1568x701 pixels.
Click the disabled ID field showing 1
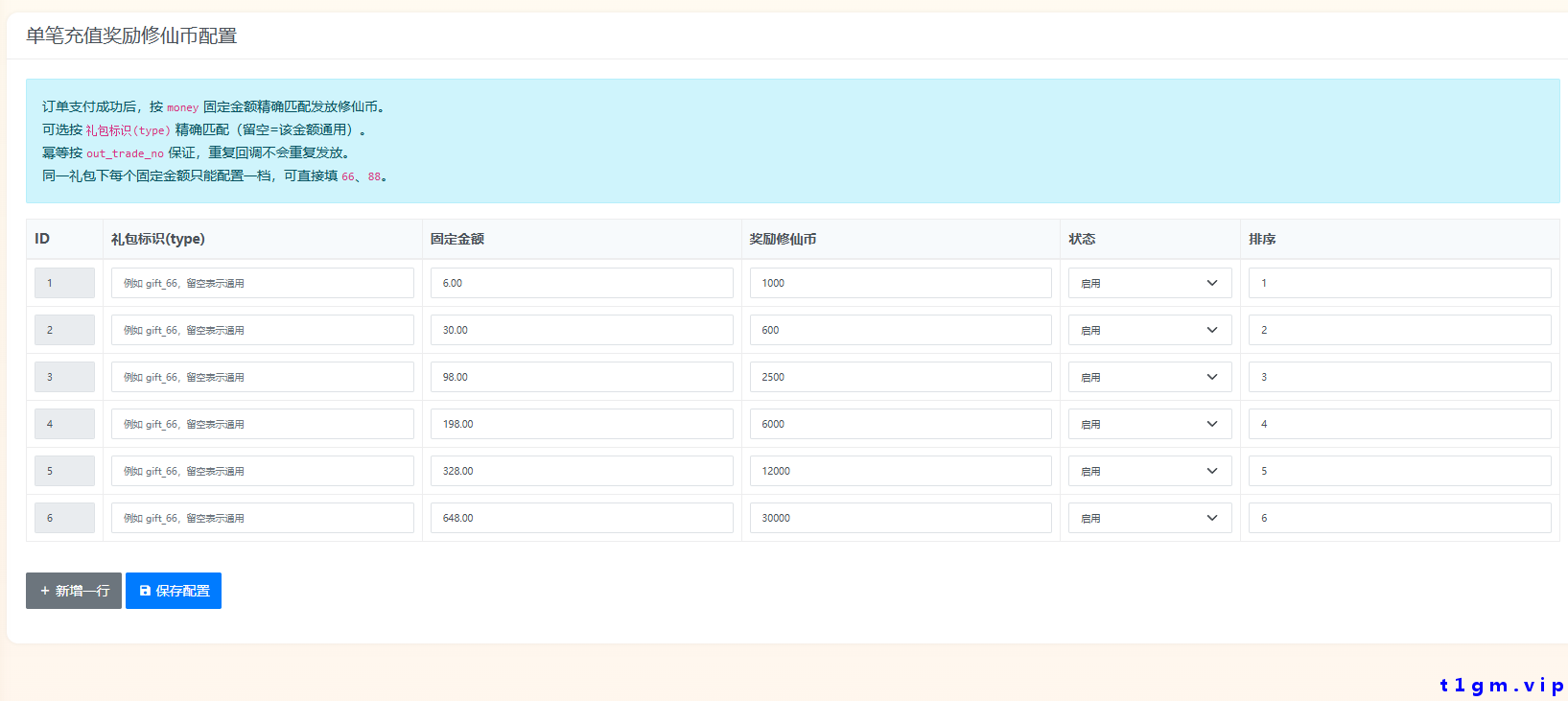point(64,283)
